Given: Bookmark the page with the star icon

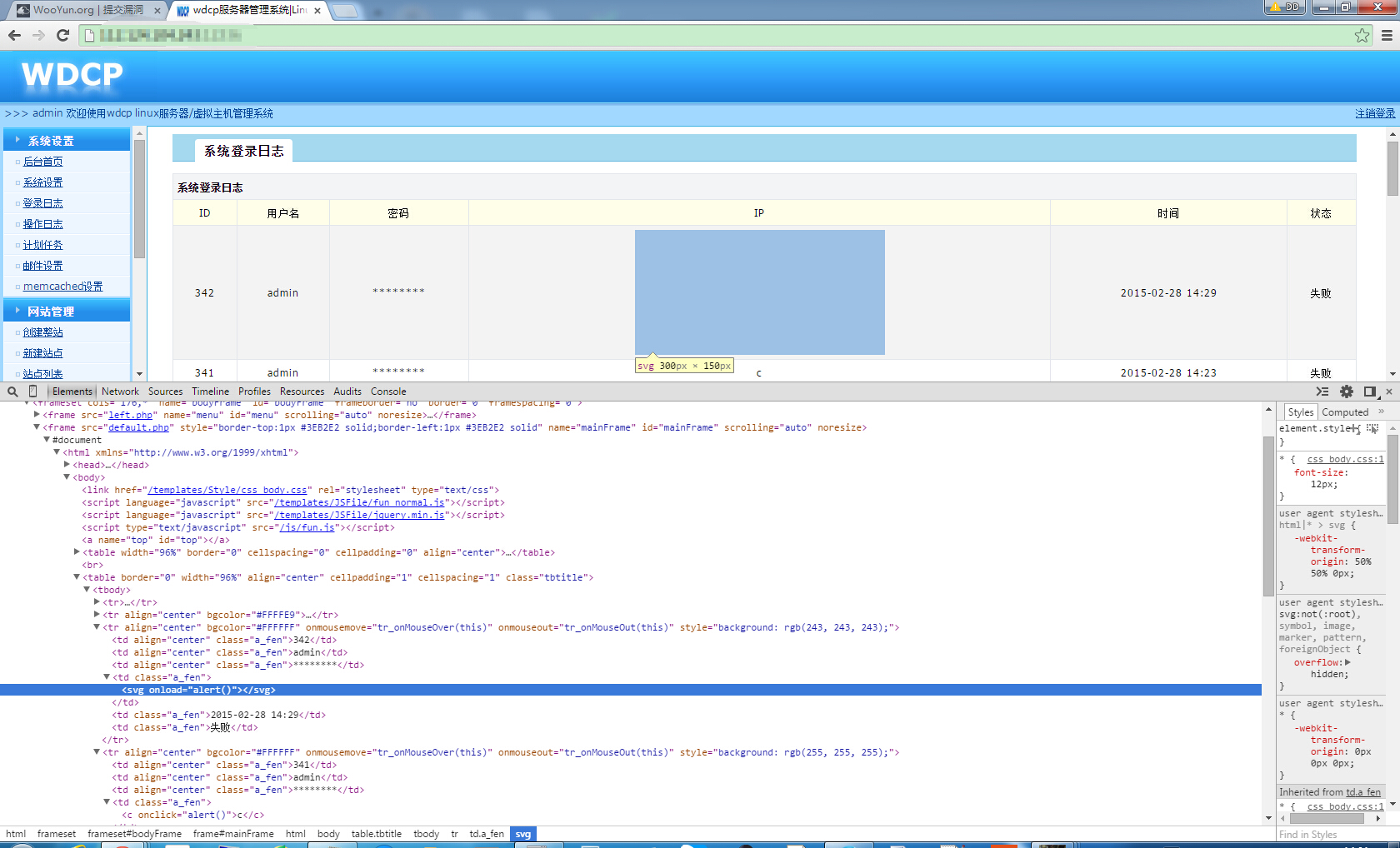Looking at the screenshot, I should (x=1362, y=35).
